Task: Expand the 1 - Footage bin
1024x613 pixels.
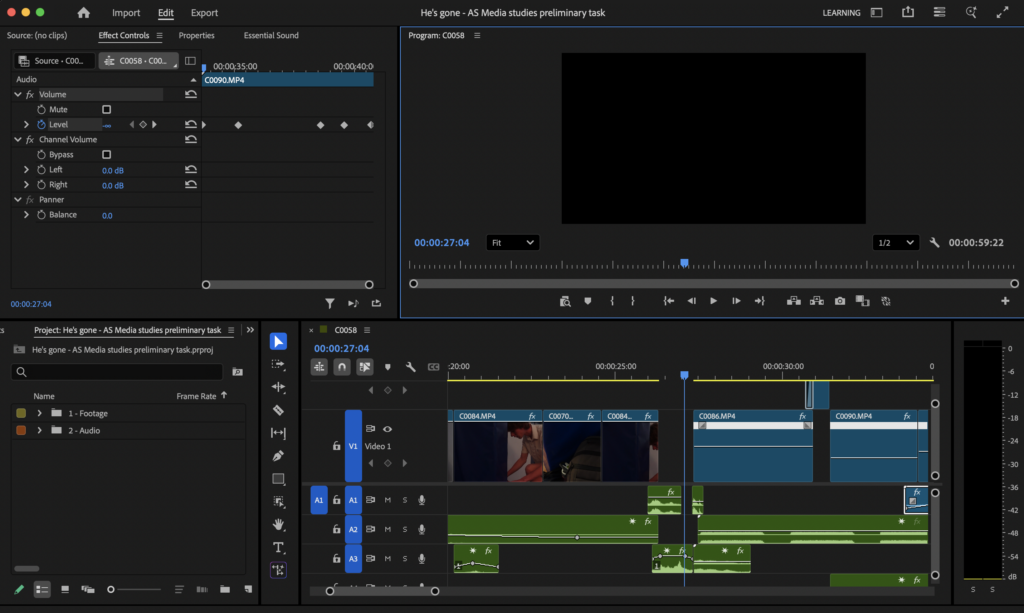Action: (40, 413)
